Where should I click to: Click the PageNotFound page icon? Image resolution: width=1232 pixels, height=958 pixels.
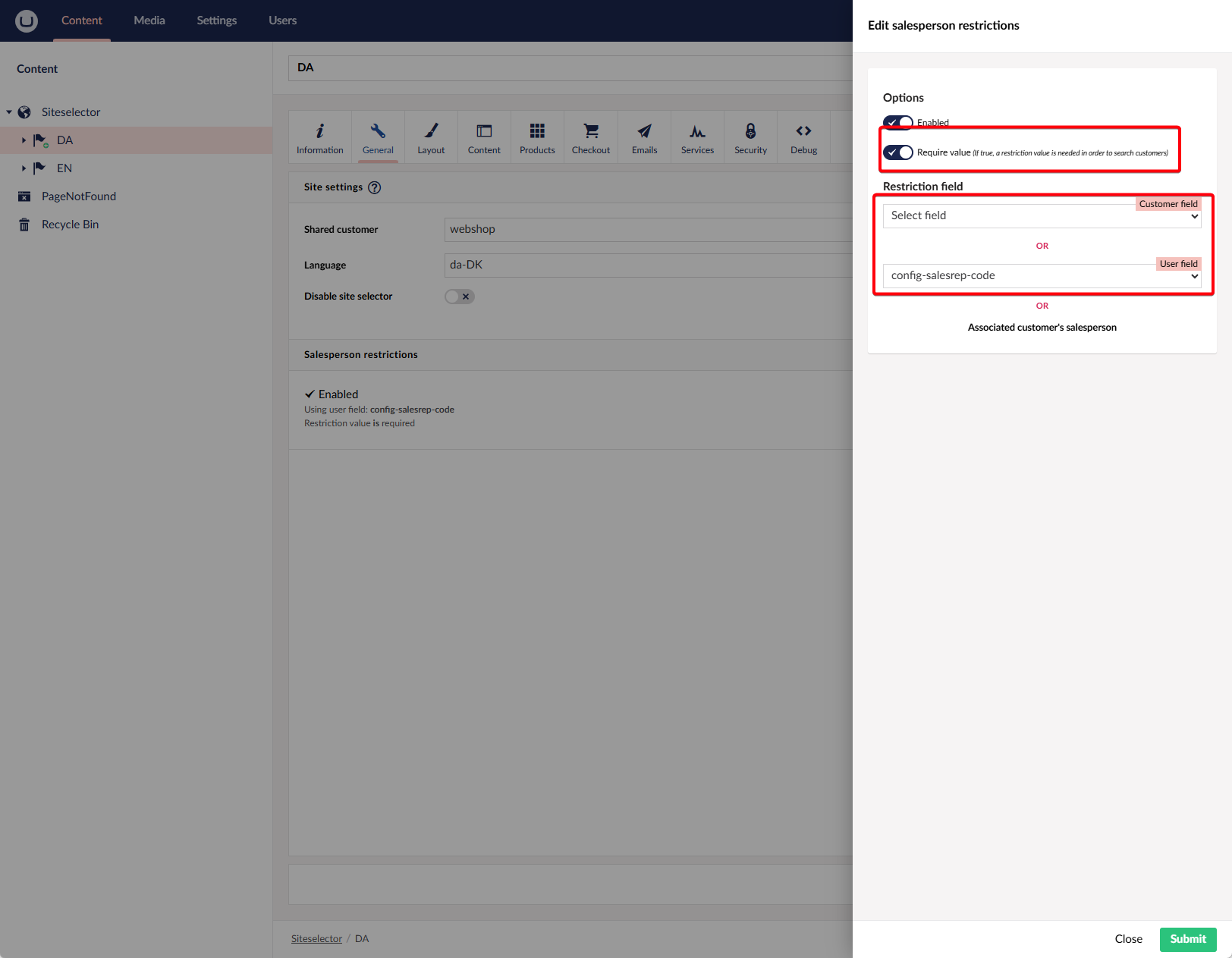(x=24, y=196)
